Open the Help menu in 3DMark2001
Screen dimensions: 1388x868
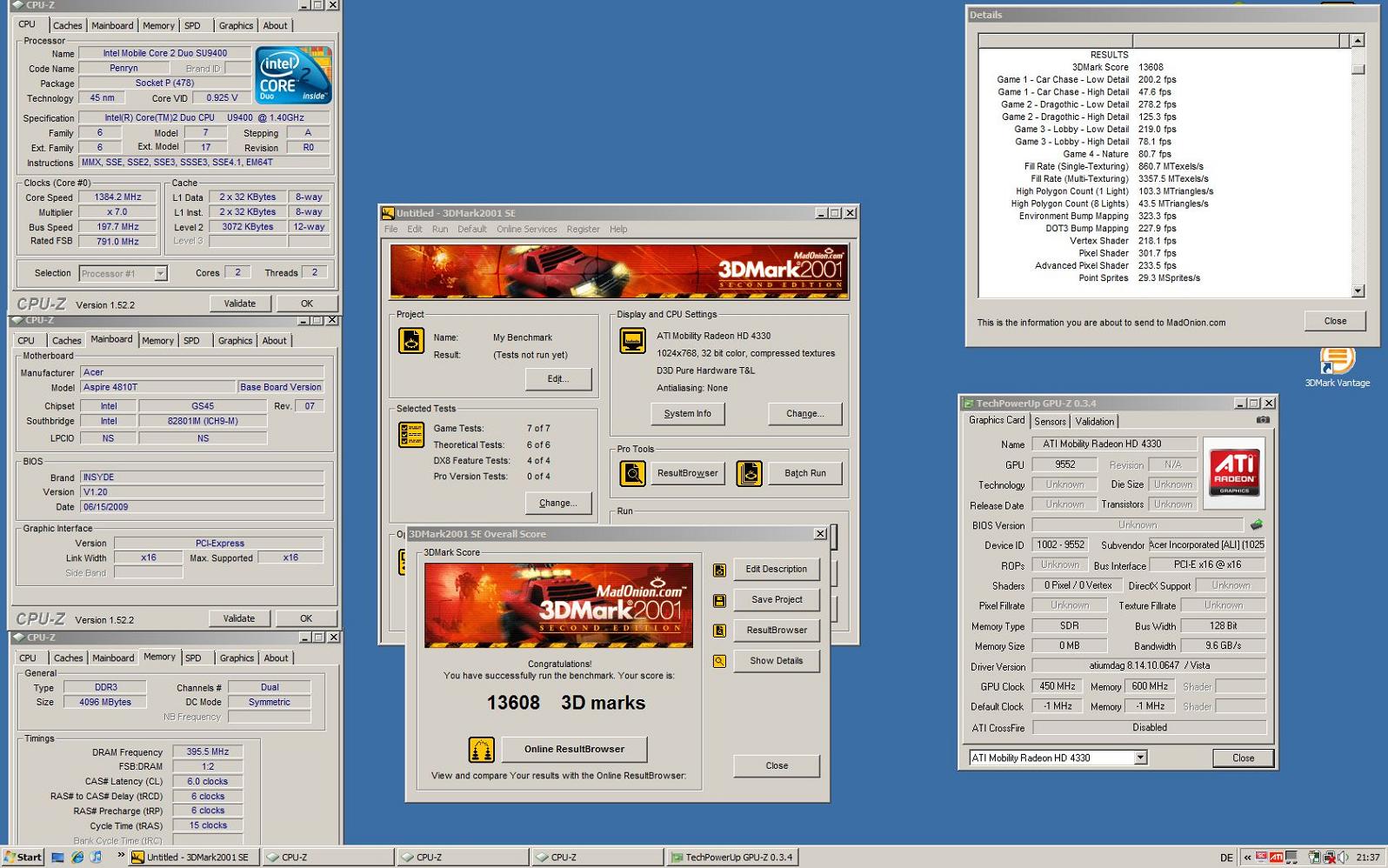[618, 230]
